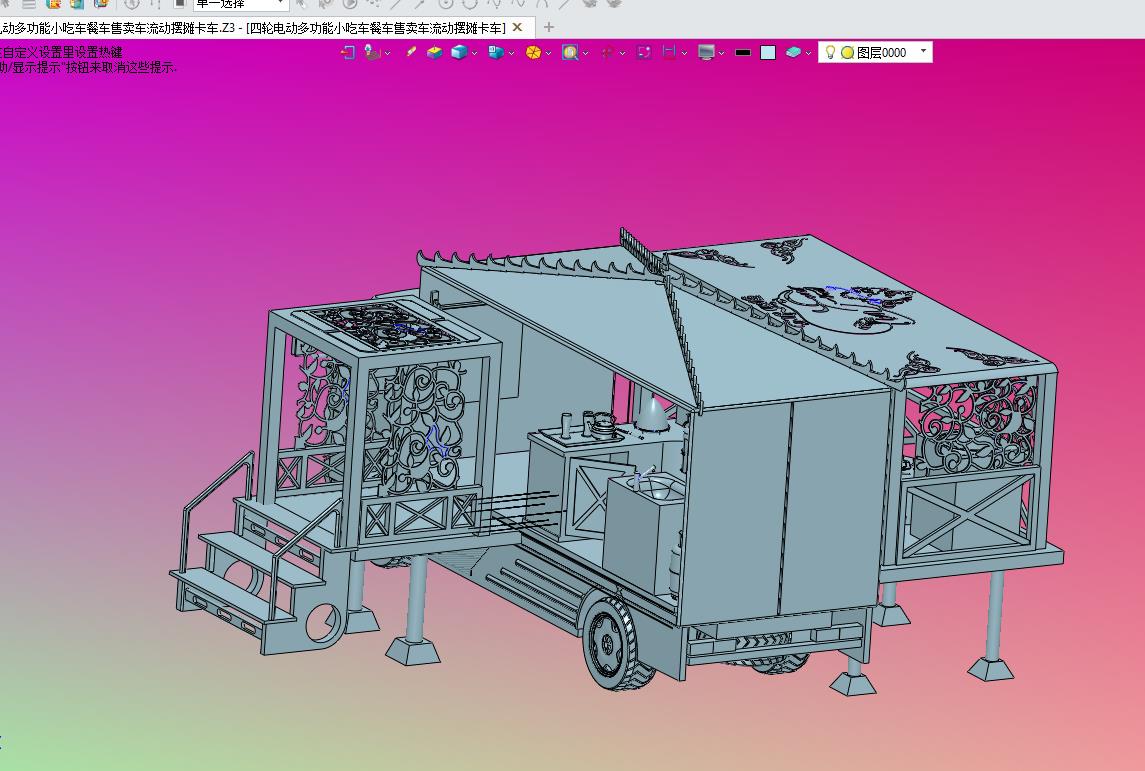1145x771 pixels.
Task: Click the hint text '按钮来取消这些提示'
Action: (120, 67)
